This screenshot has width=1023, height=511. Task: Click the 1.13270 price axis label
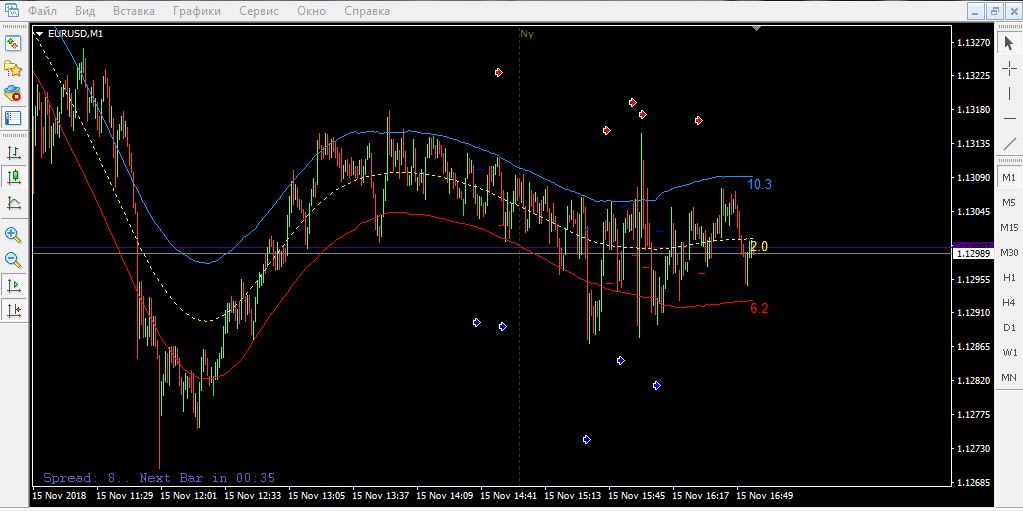coord(973,42)
